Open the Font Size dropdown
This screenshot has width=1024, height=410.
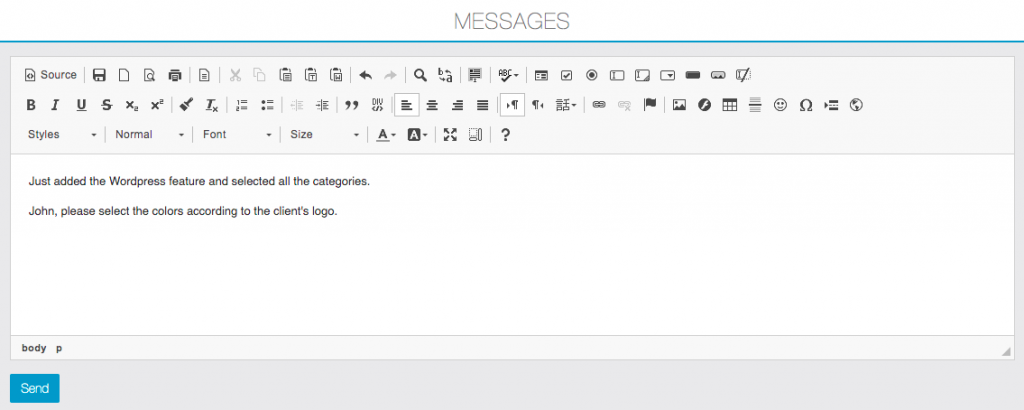click(324, 135)
